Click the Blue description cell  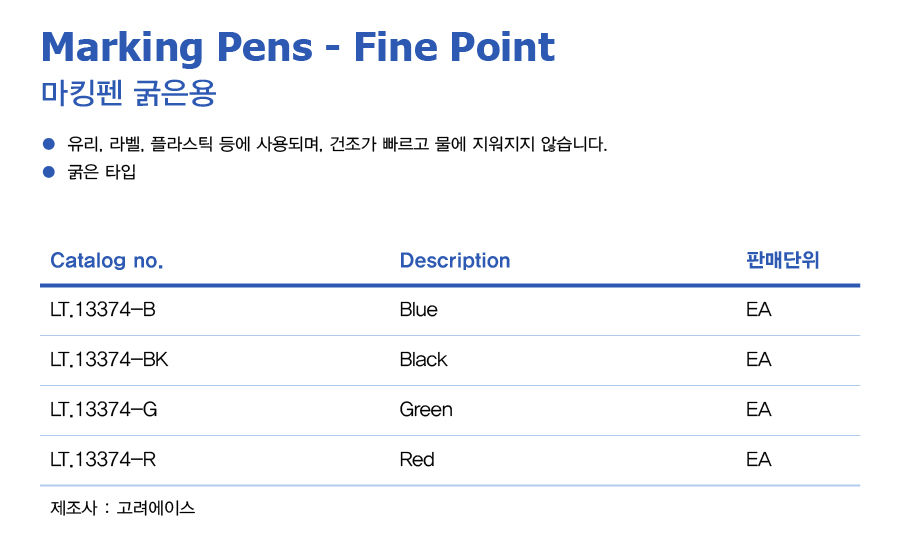[418, 310]
